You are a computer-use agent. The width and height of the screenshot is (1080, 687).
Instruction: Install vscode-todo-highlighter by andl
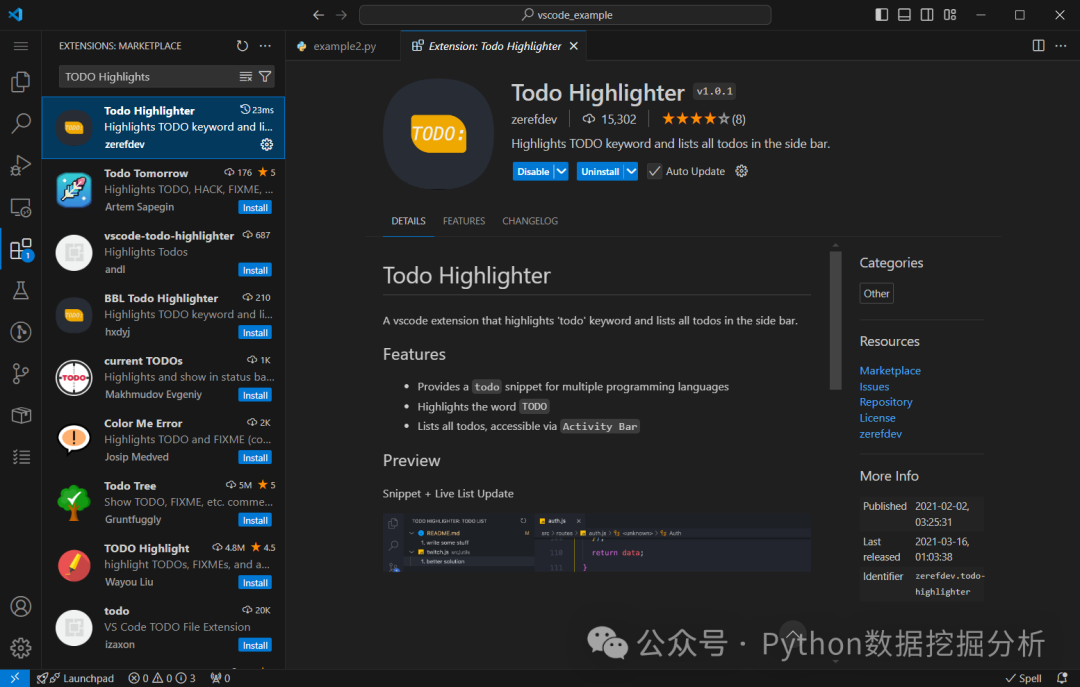point(255,270)
